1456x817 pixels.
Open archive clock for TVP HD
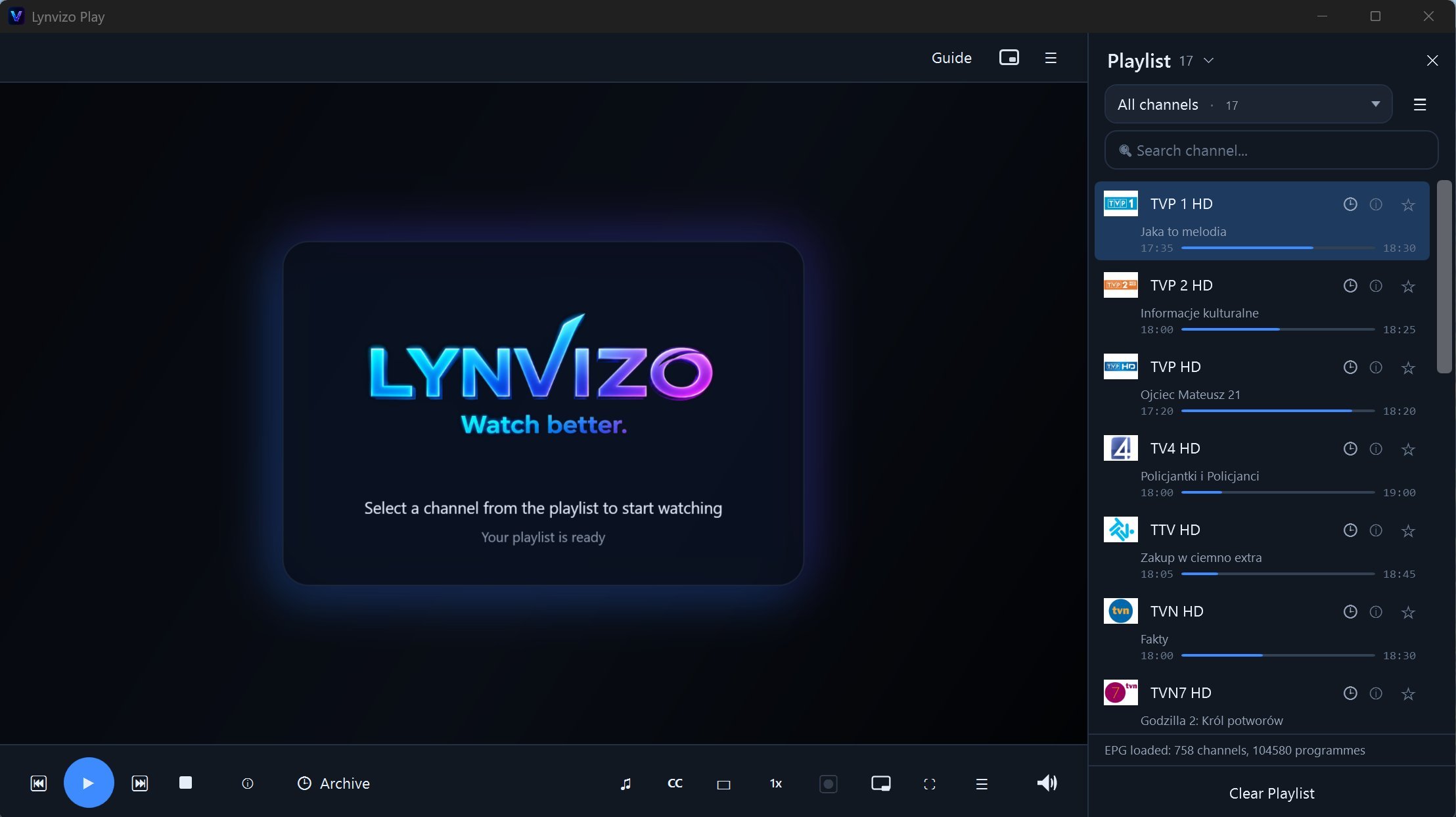coord(1350,367)
